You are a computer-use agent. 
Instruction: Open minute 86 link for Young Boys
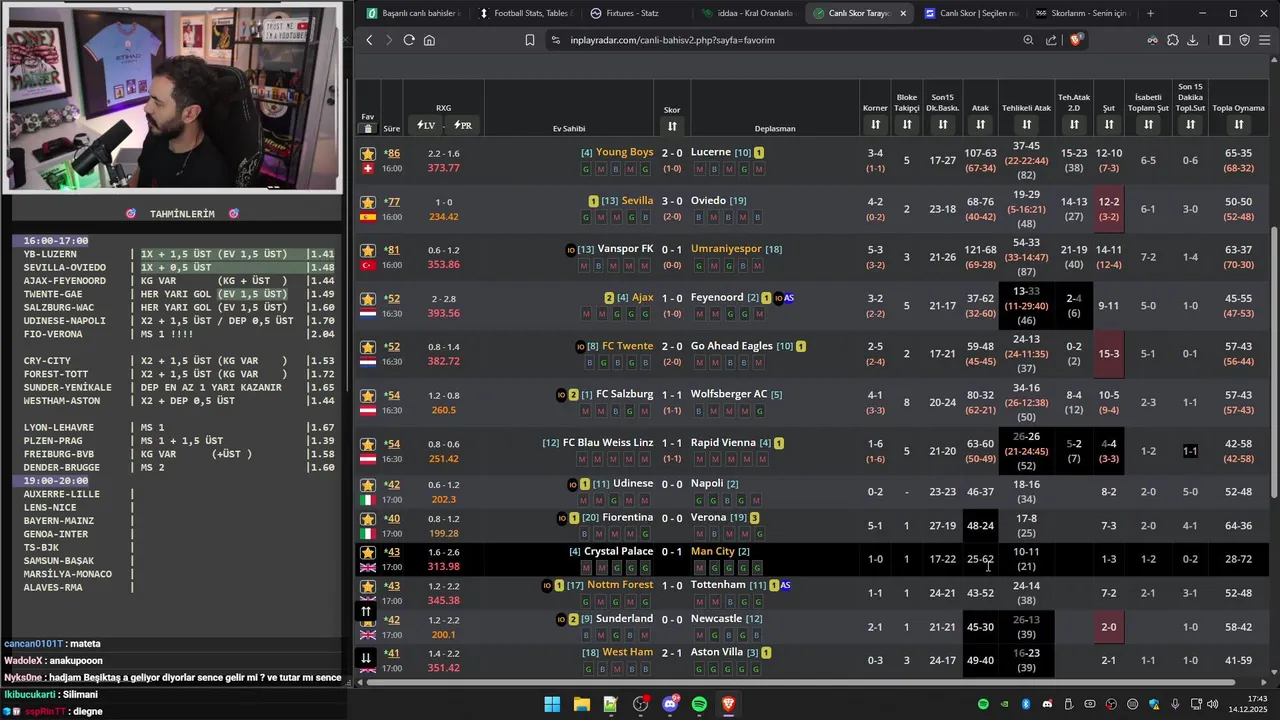393,153
